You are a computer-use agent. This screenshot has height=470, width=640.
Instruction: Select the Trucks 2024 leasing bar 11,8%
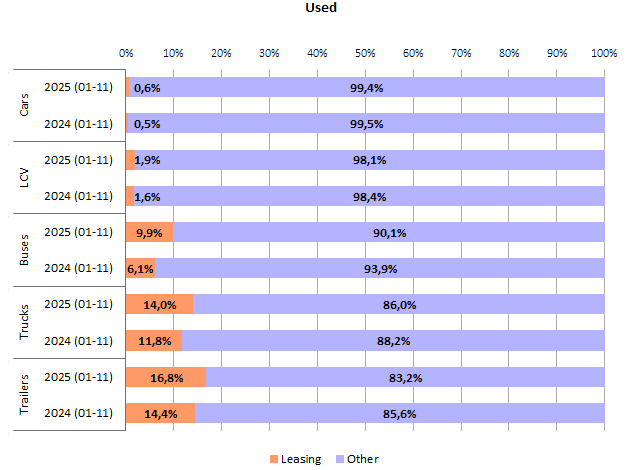pos(154,341)
